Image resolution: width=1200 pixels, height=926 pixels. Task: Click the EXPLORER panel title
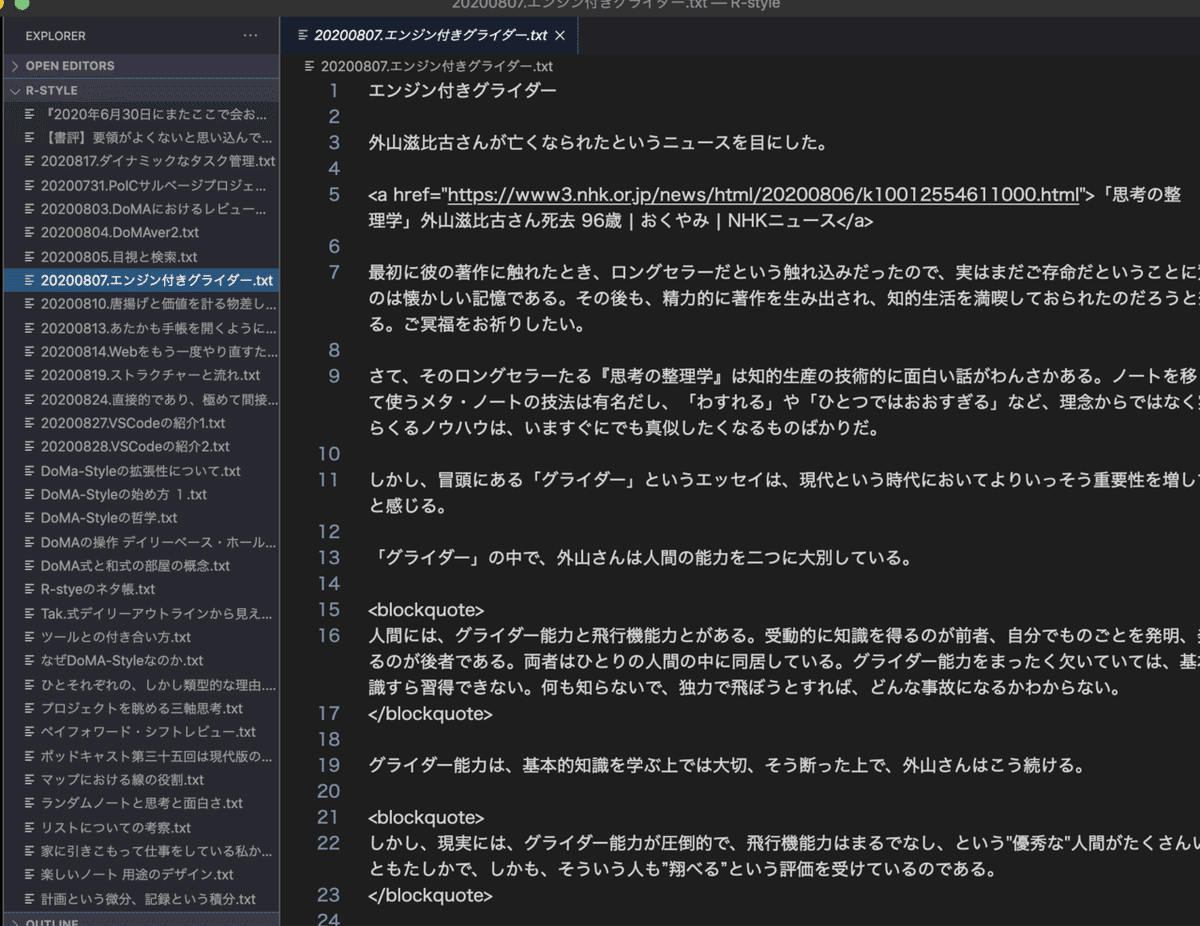[56, 36]
